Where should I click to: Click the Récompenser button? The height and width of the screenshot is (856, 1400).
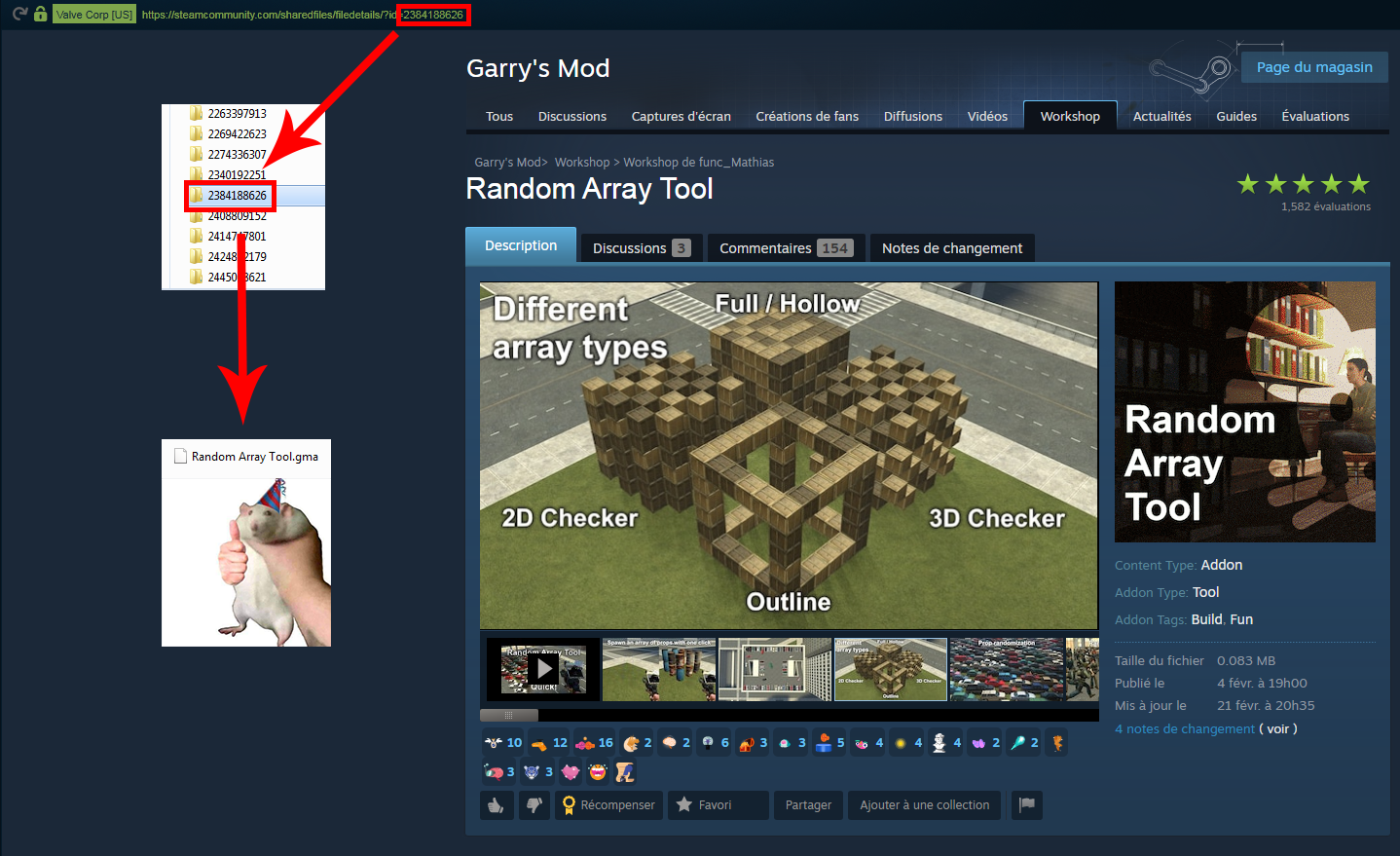(608, 805)
